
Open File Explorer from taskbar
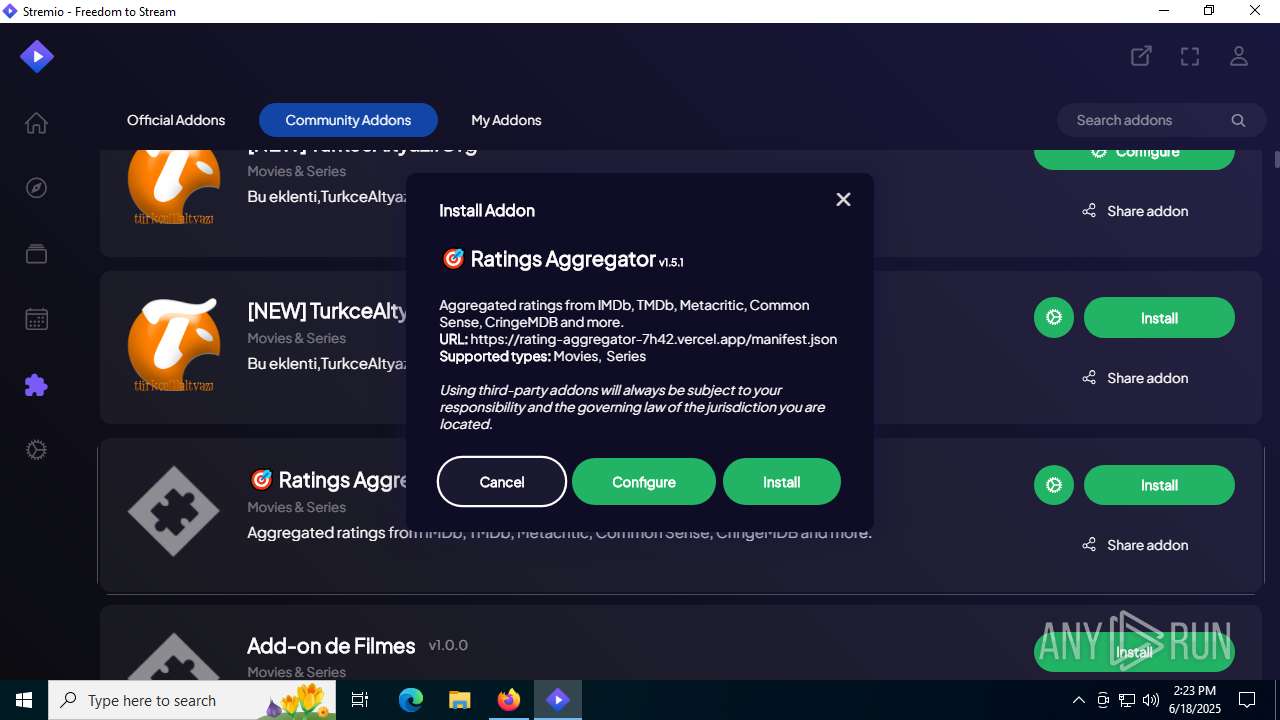coord(459,700)
